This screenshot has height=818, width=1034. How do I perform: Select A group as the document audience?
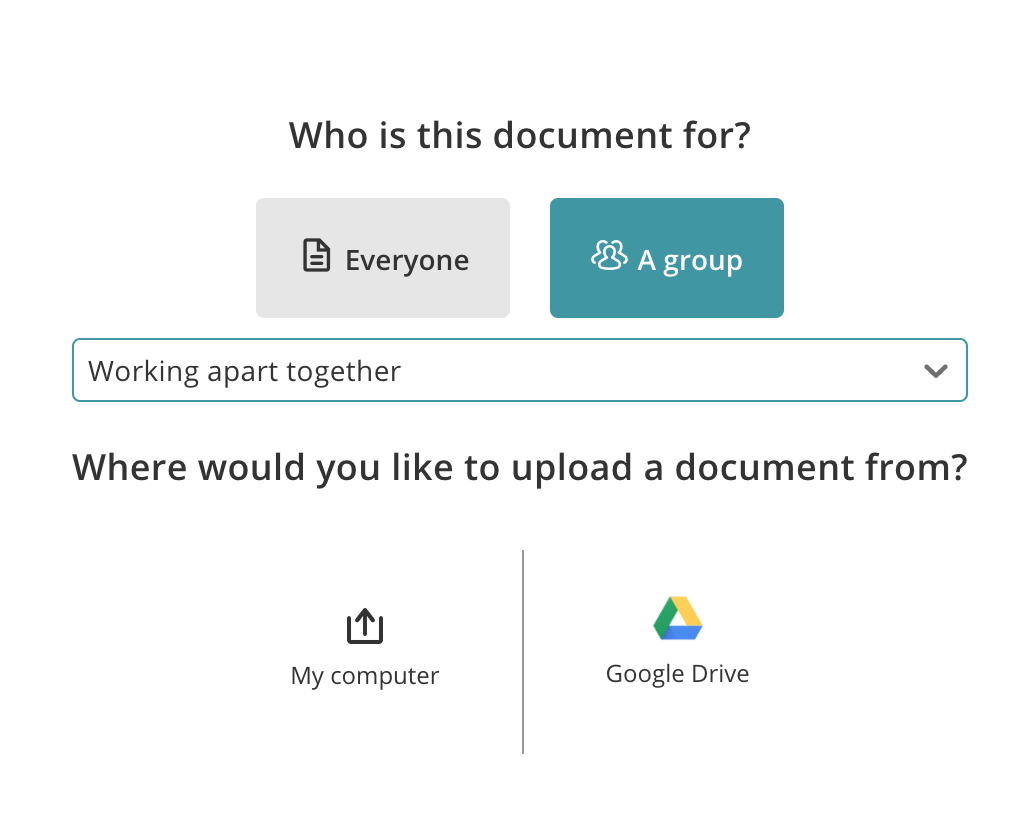tap(667, 258)
